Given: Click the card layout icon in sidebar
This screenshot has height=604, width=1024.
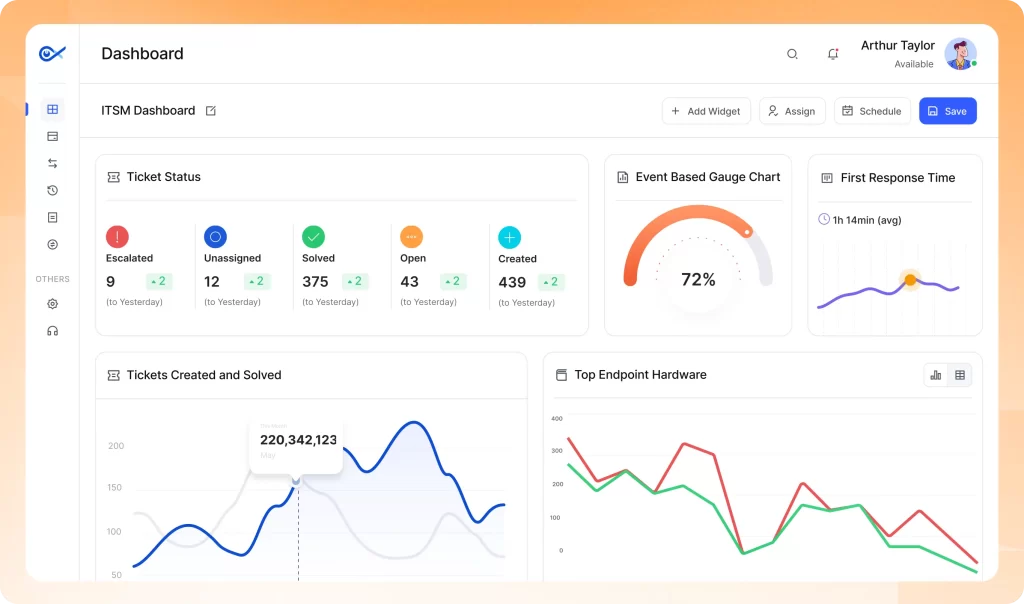Looking at the screenshot, I should [x=53, y=136].
